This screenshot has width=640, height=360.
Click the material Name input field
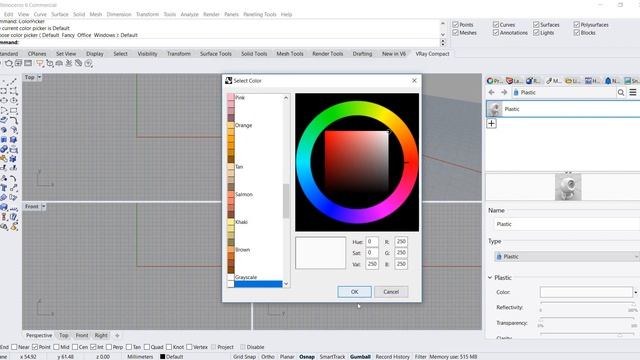pyautogui.click(x=567, y=224)
